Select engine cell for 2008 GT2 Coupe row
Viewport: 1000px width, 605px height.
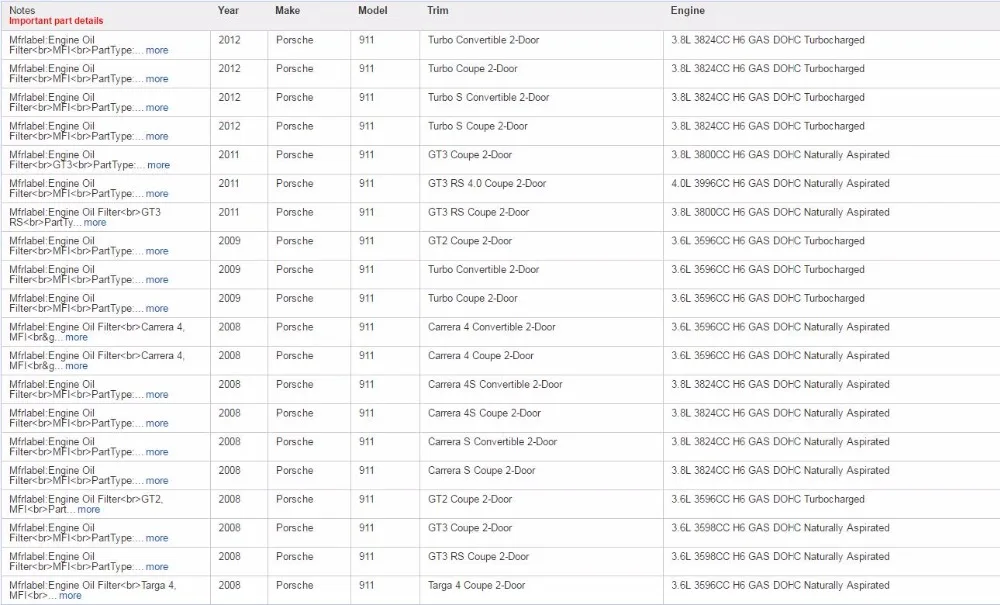pos(768,499)
